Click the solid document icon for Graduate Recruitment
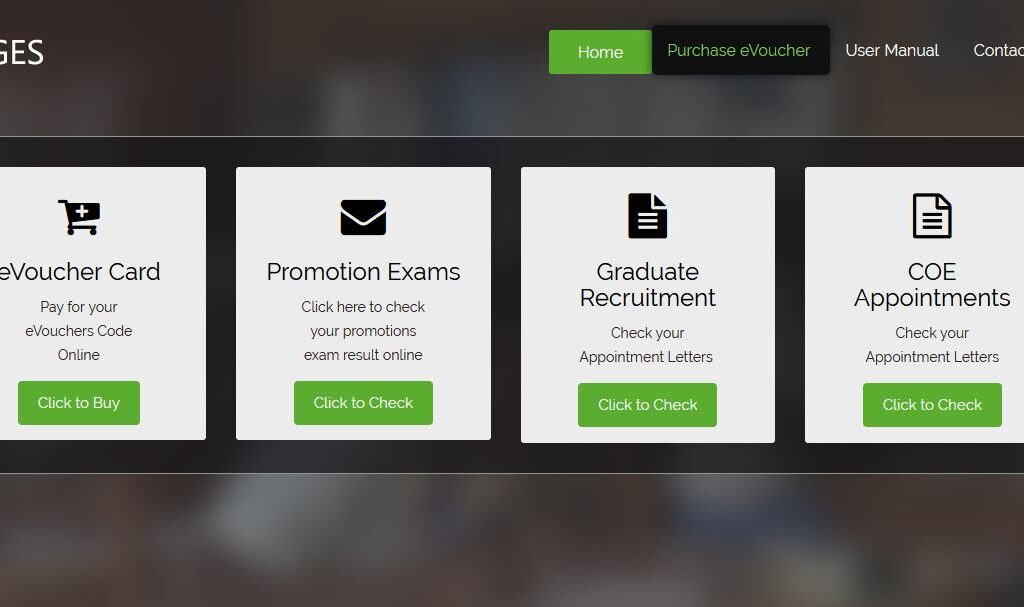Image resolution: width=1024 pixels, height=607 pixels. coord(647,216)
